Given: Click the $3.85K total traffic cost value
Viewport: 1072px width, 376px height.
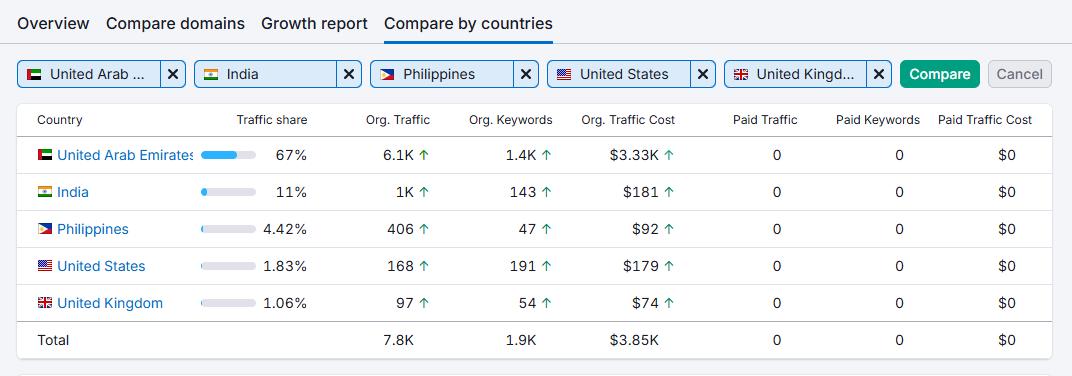Looking at the screenshot, I should coord(634,340).
